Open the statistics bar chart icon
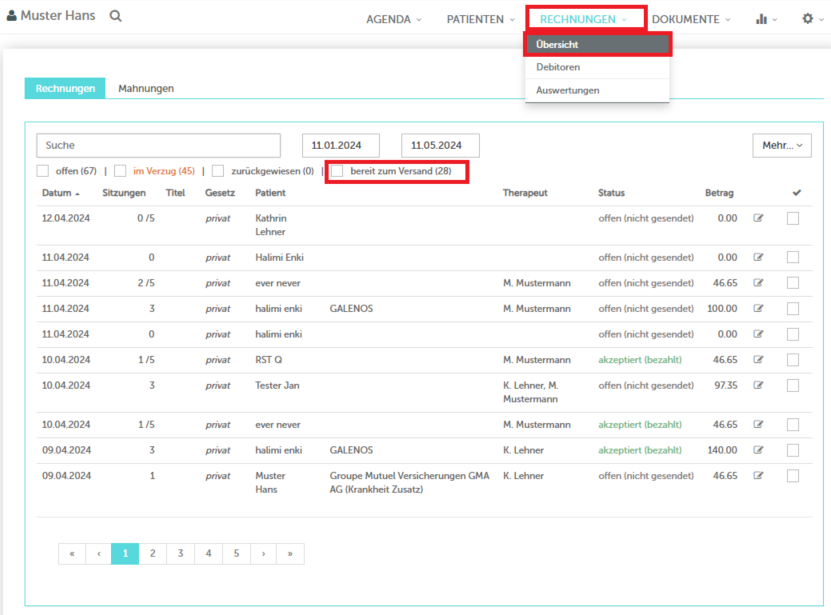 (762, 19)
